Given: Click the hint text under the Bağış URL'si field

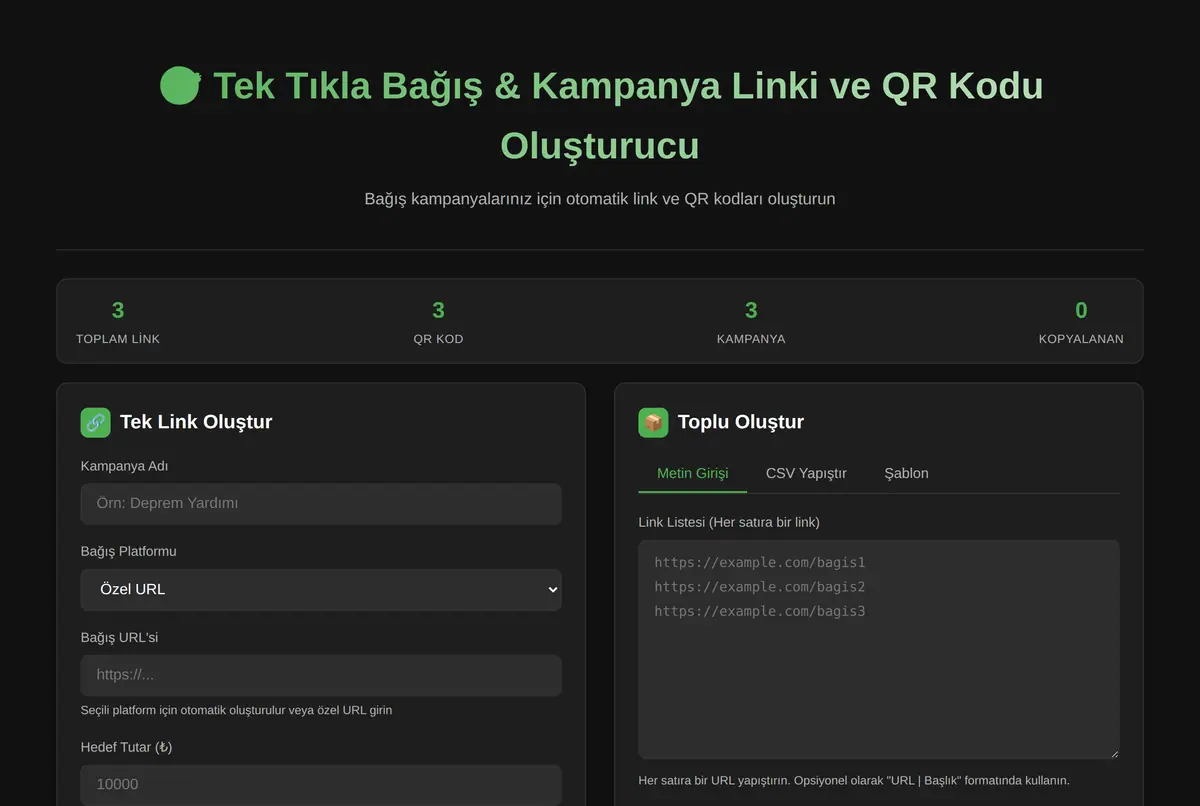Looking at the screenshot, I should click(236, 710).
